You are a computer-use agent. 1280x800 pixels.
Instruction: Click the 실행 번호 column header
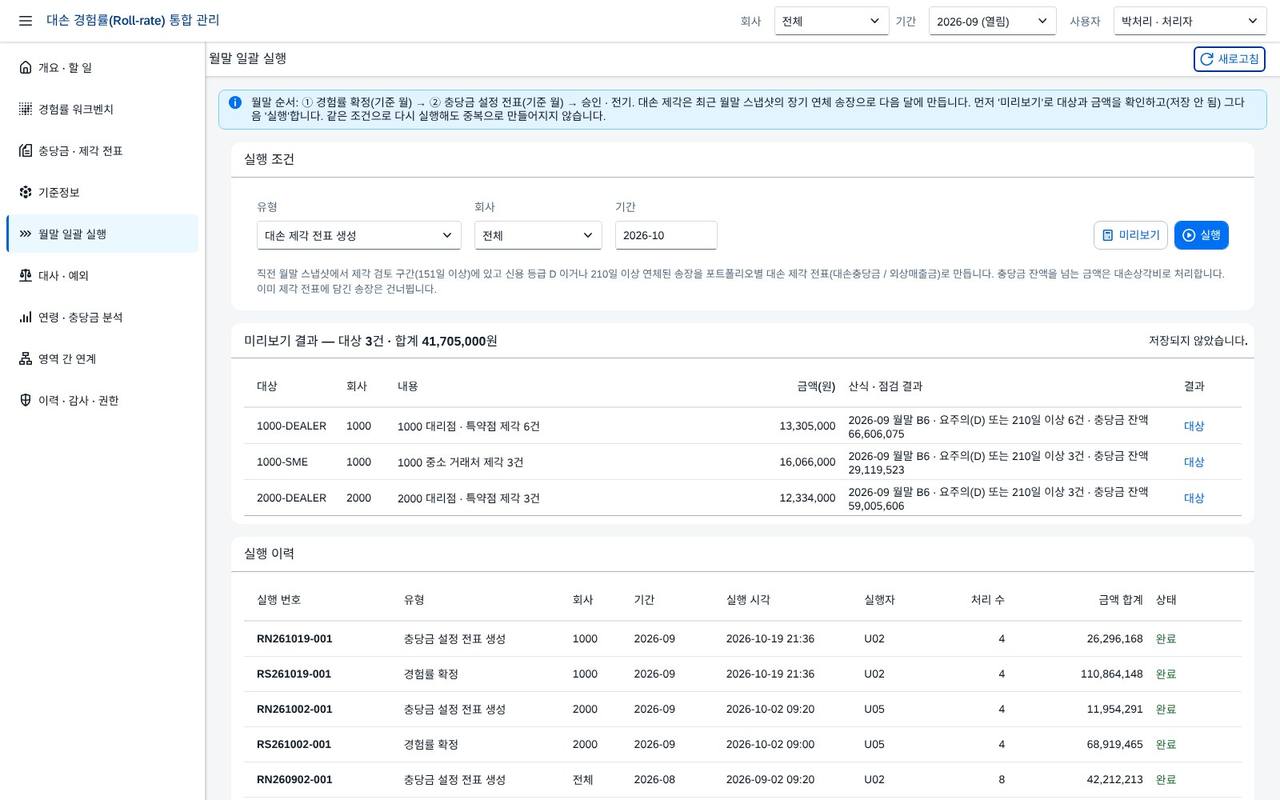point(279,600)
